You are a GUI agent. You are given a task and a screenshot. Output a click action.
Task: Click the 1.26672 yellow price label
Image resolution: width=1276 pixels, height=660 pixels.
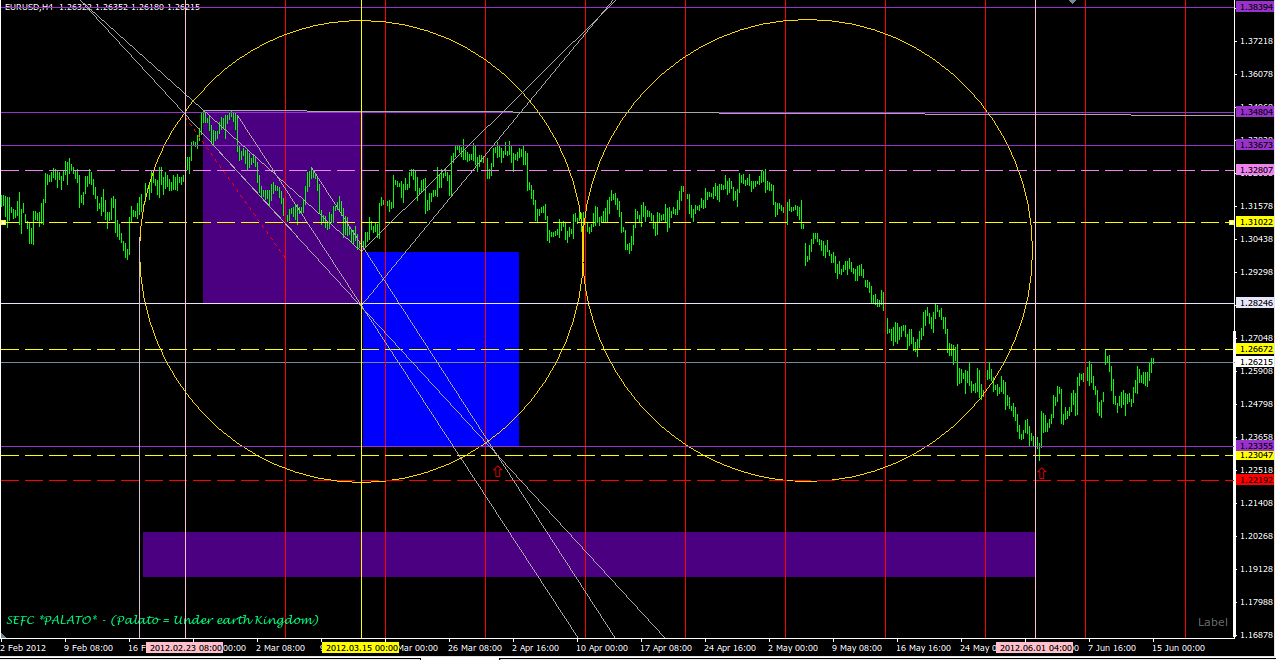(1254, 349)
